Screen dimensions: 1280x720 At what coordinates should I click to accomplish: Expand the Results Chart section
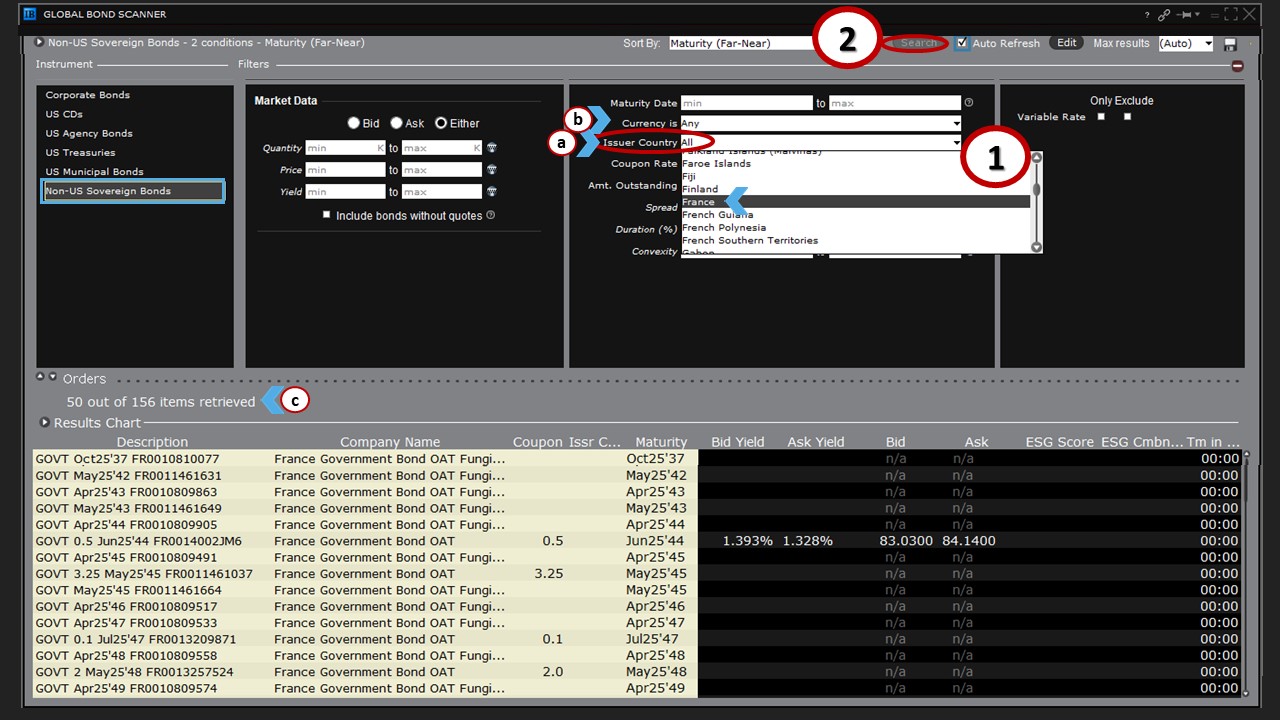point(45,423)
